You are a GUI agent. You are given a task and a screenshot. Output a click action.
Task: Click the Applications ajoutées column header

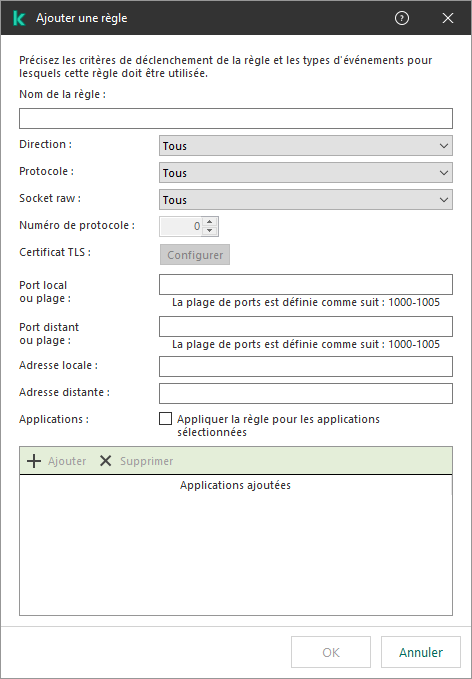(x=236, y=485)
